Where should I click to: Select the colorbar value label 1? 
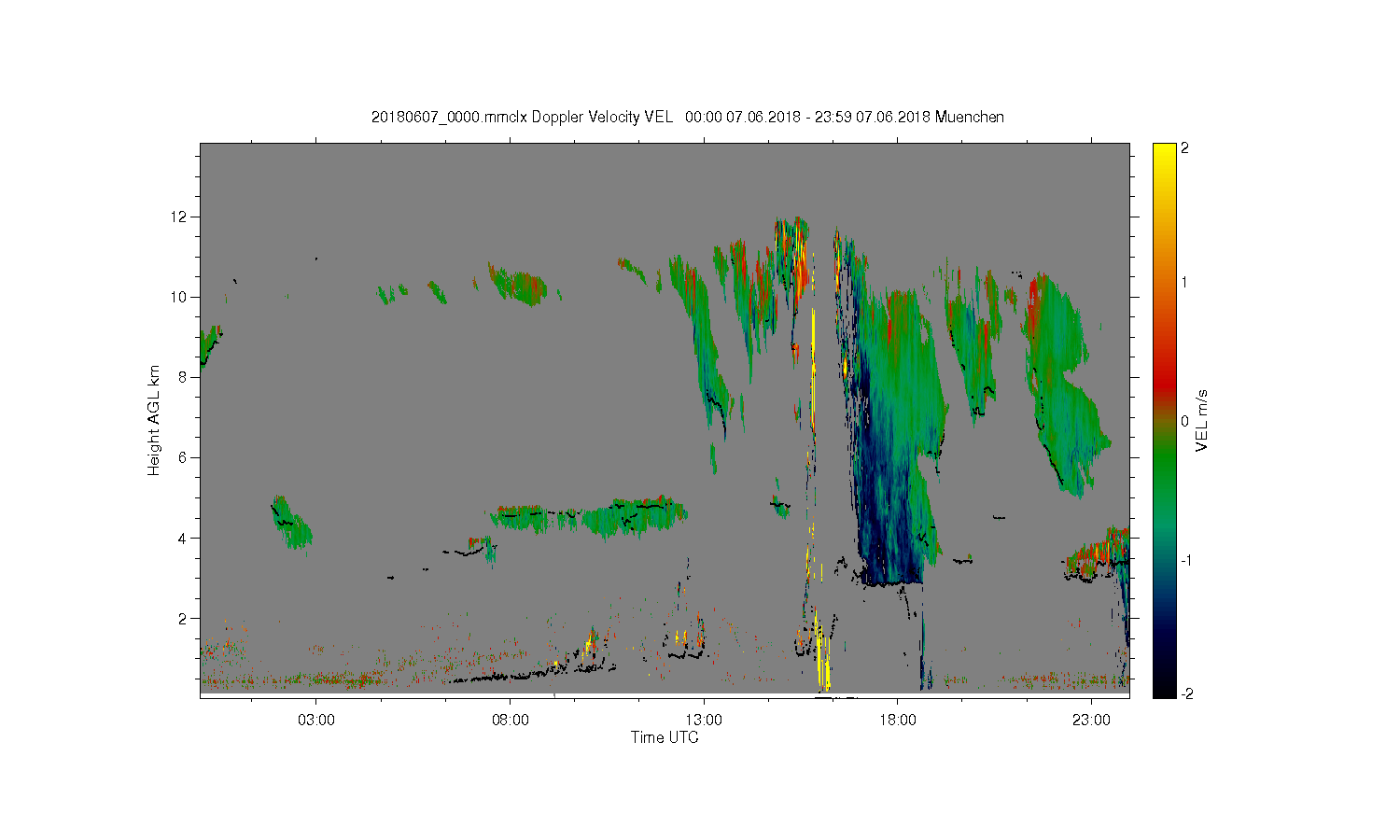(1185, 283)
